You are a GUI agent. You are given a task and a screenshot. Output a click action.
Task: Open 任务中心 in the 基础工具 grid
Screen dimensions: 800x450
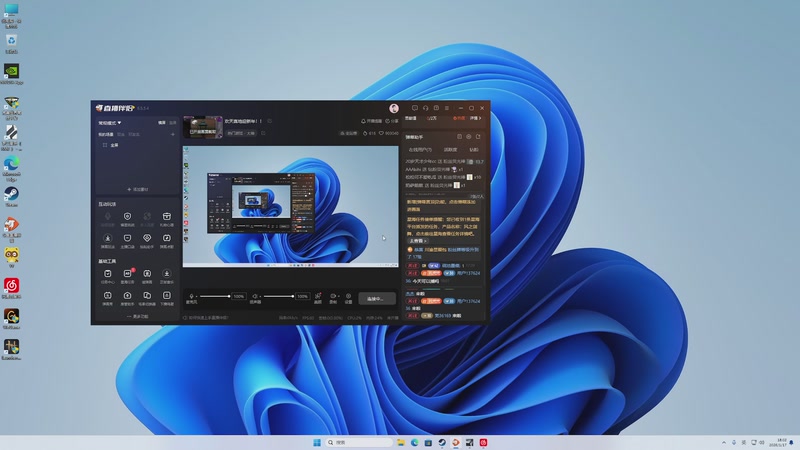tap(108, 274)
